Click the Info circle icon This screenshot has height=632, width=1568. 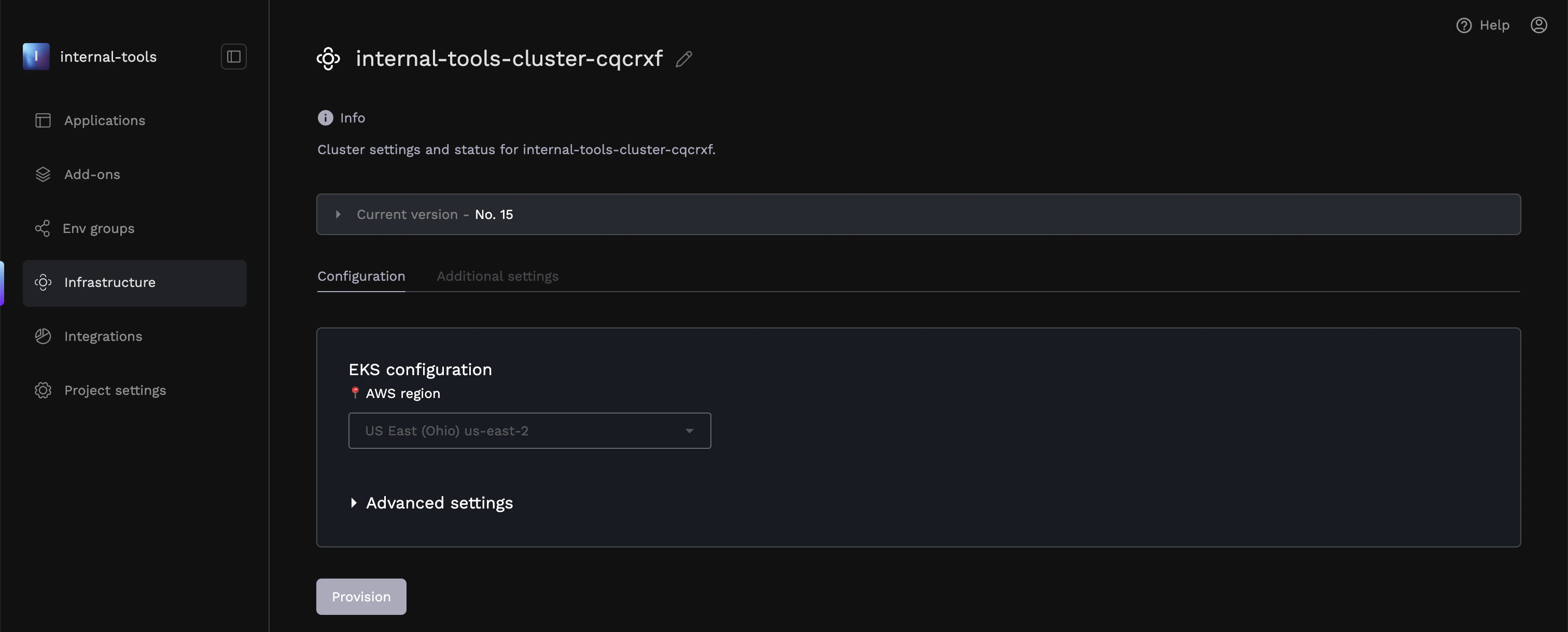(325, 117)
